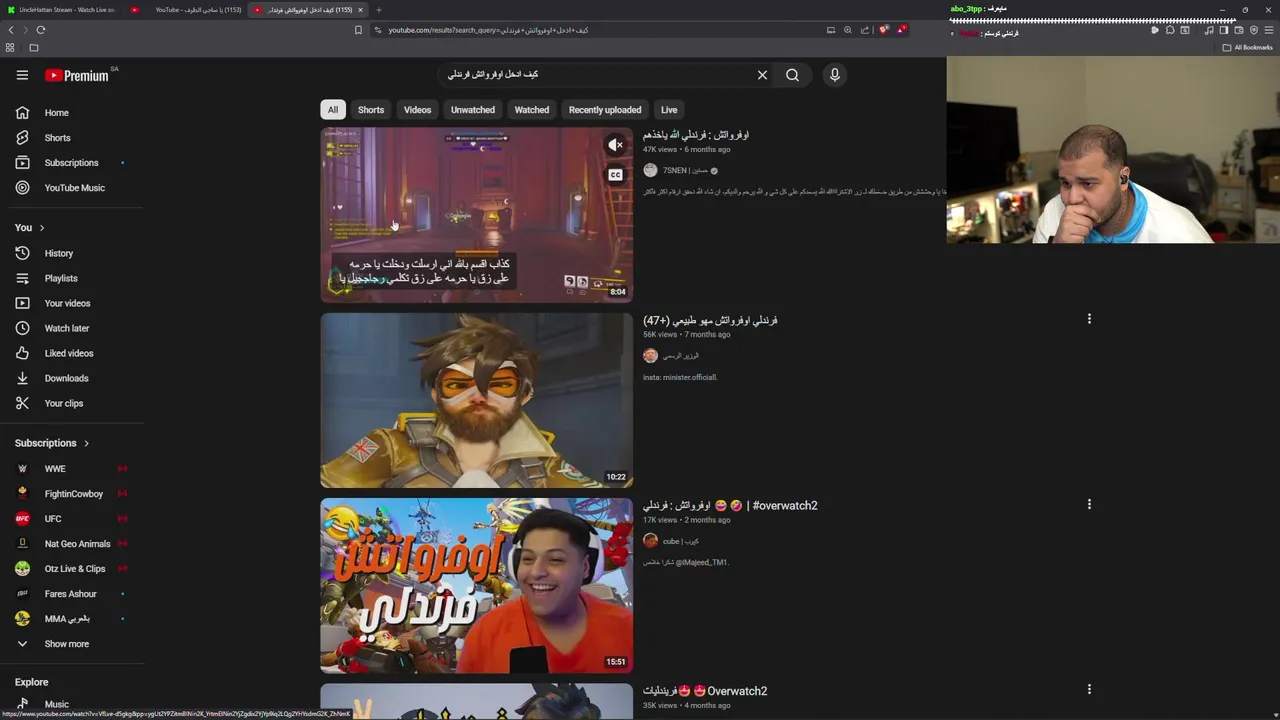Open the first video preview thumbnail
This screenshot has width=1280, height=720.
476,214
